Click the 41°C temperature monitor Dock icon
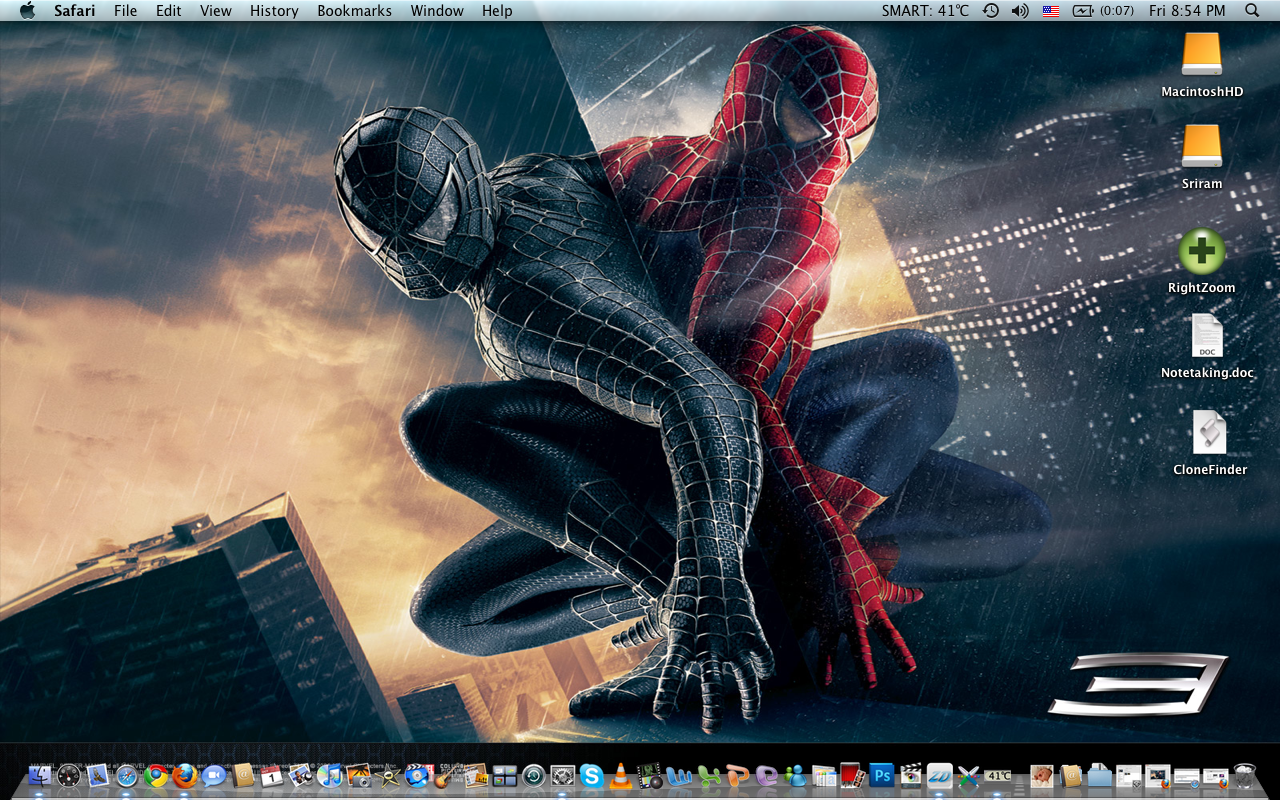 coord(998,775)
